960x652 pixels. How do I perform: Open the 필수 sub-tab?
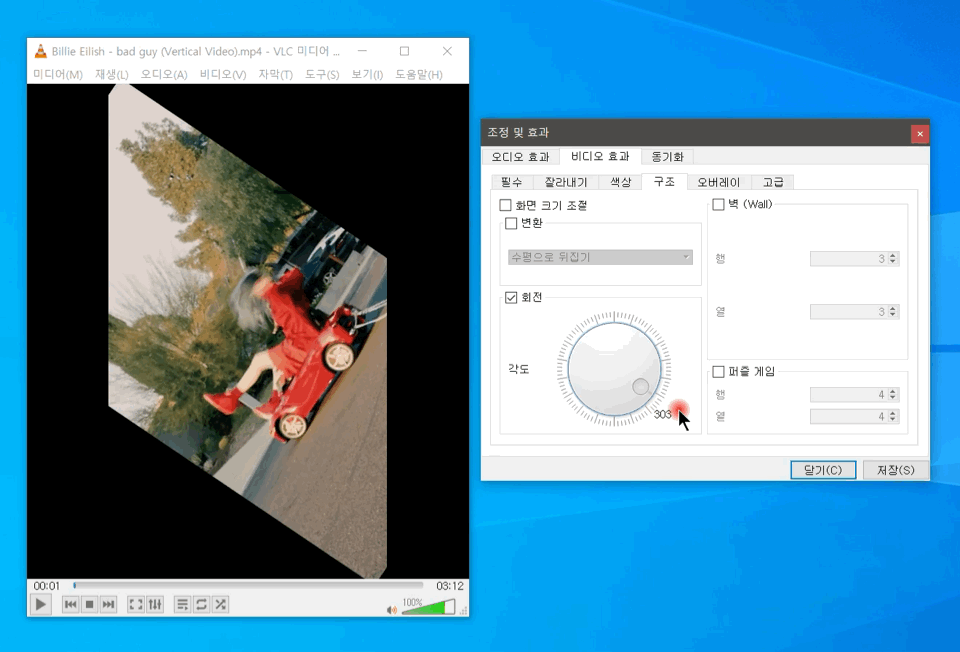tap(512, 182)
